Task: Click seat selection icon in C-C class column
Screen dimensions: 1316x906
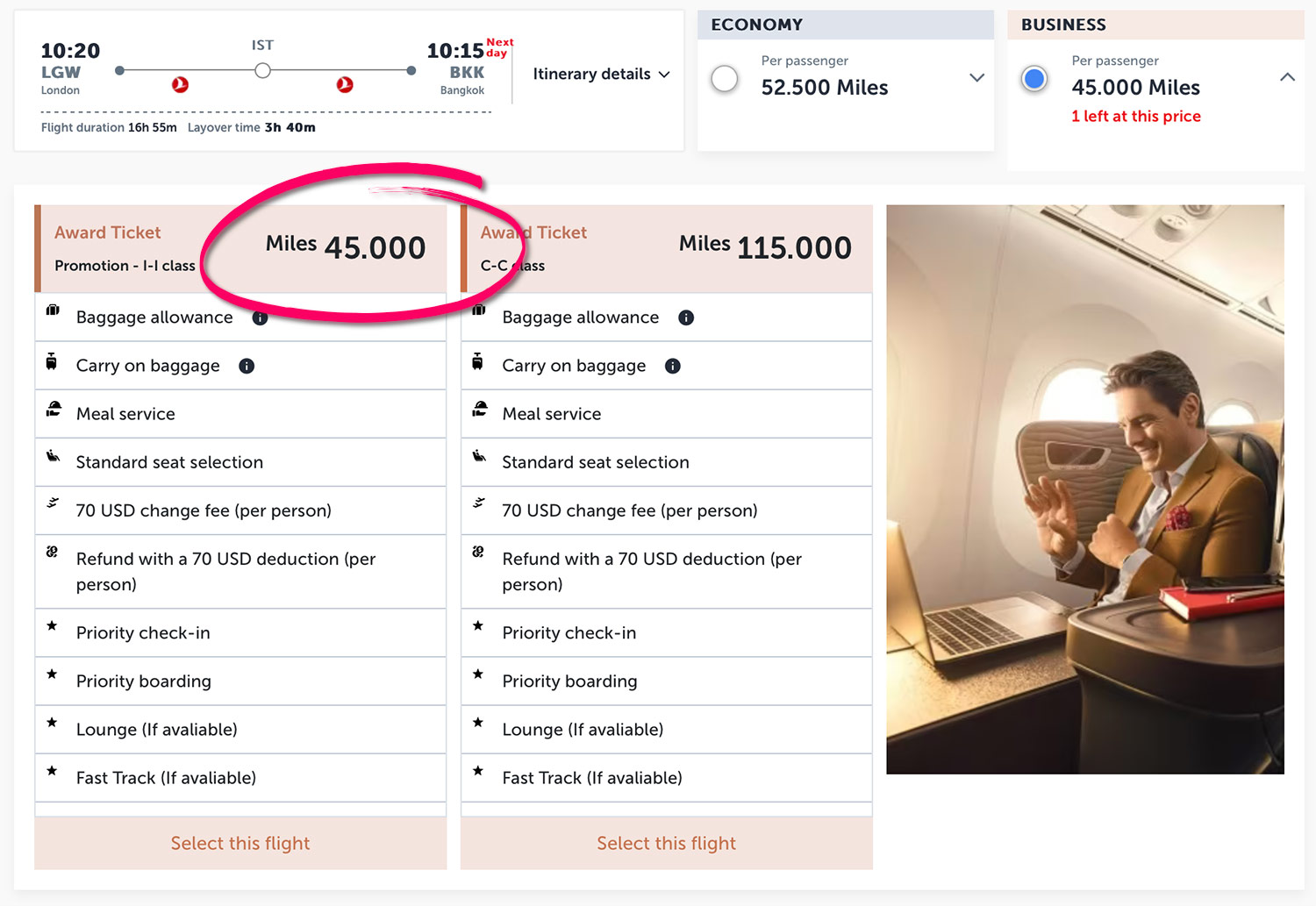Action: pyautogui.click(x=479, y=456)
